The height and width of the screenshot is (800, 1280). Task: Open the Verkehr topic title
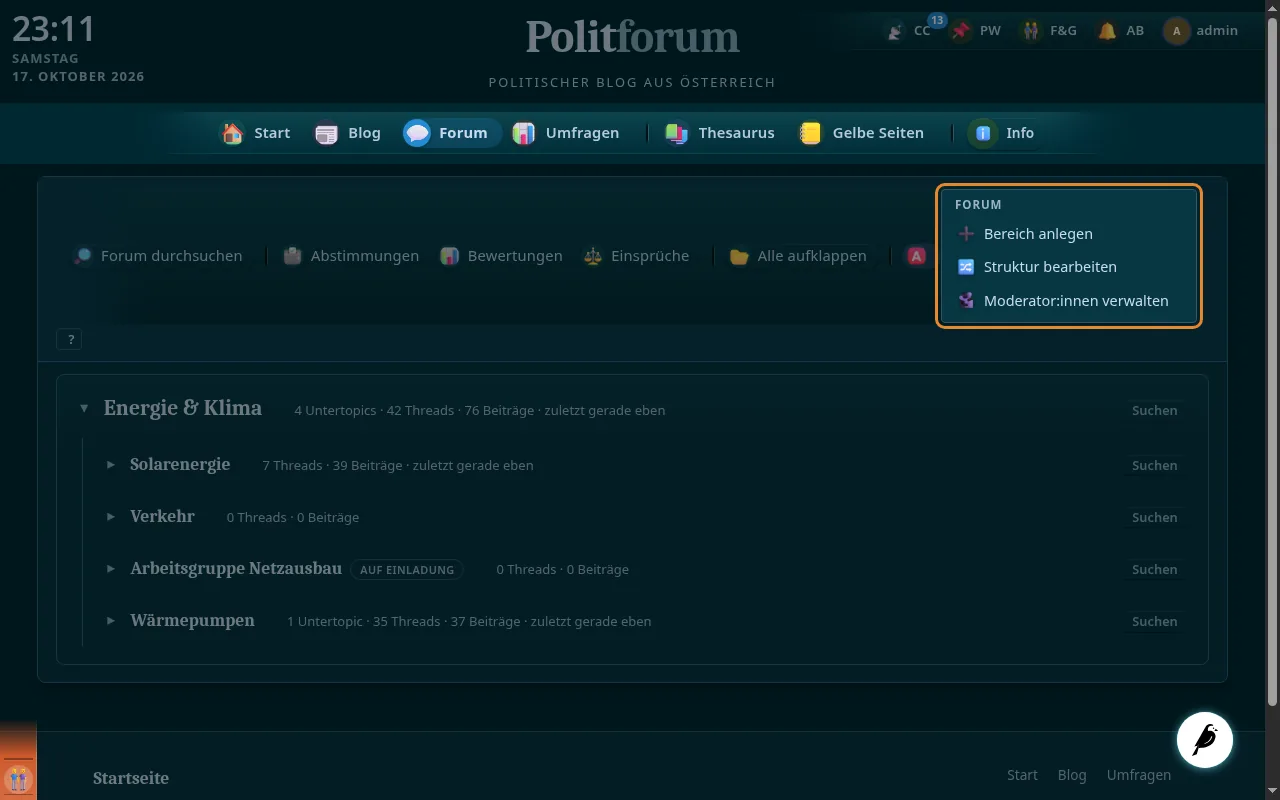pos(162,516)
